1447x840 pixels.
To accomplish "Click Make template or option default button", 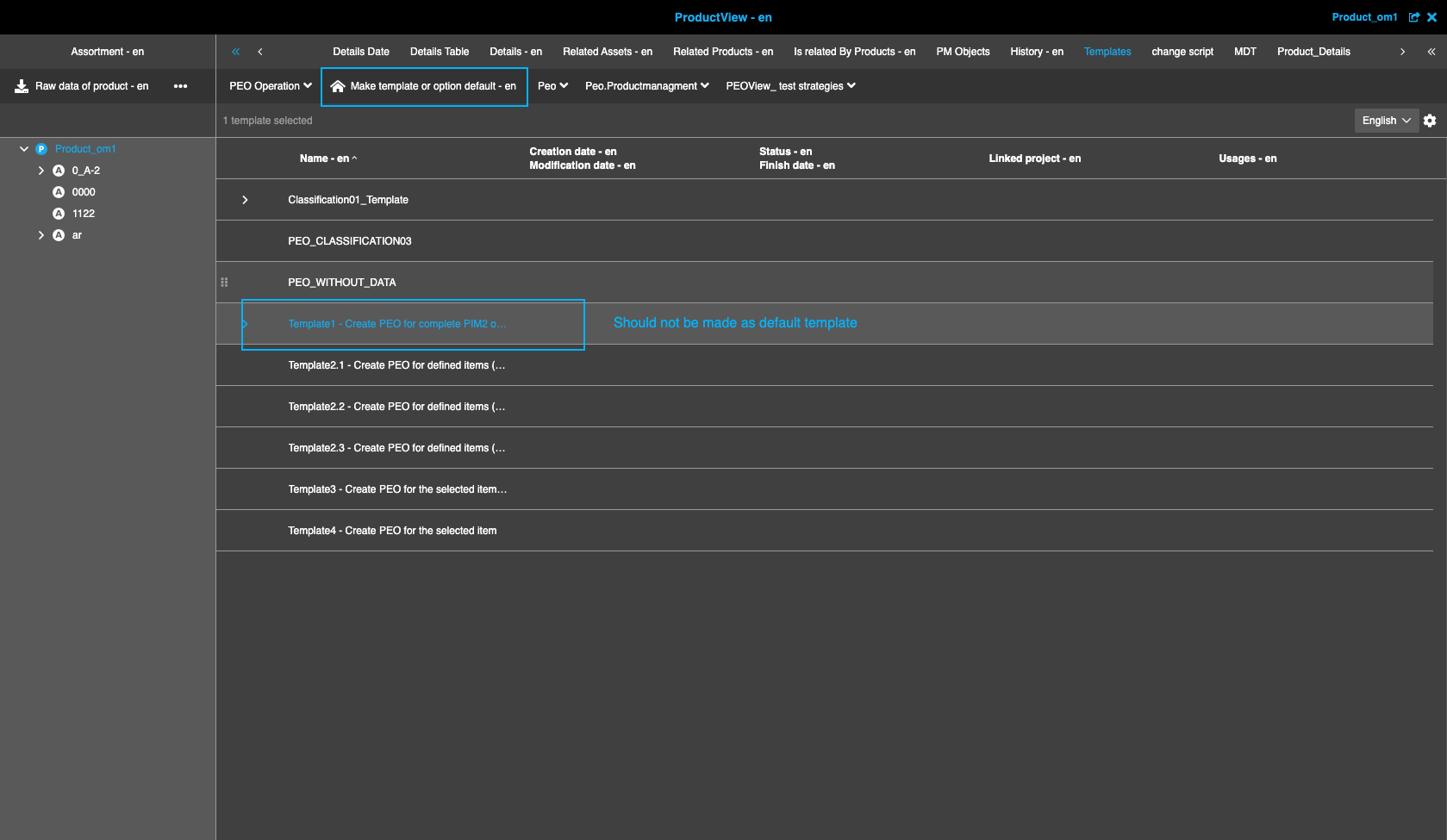I will 424,86.
